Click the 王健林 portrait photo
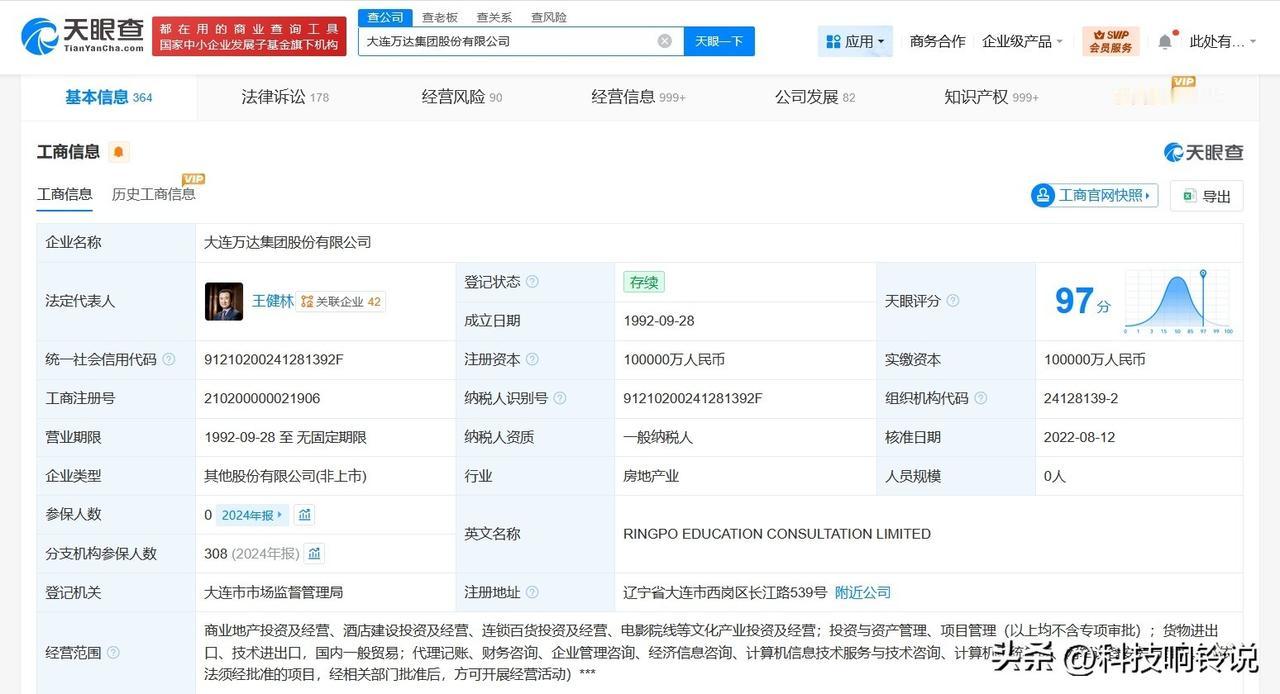This screenshot has height=694, width=1280. point(224,301)
